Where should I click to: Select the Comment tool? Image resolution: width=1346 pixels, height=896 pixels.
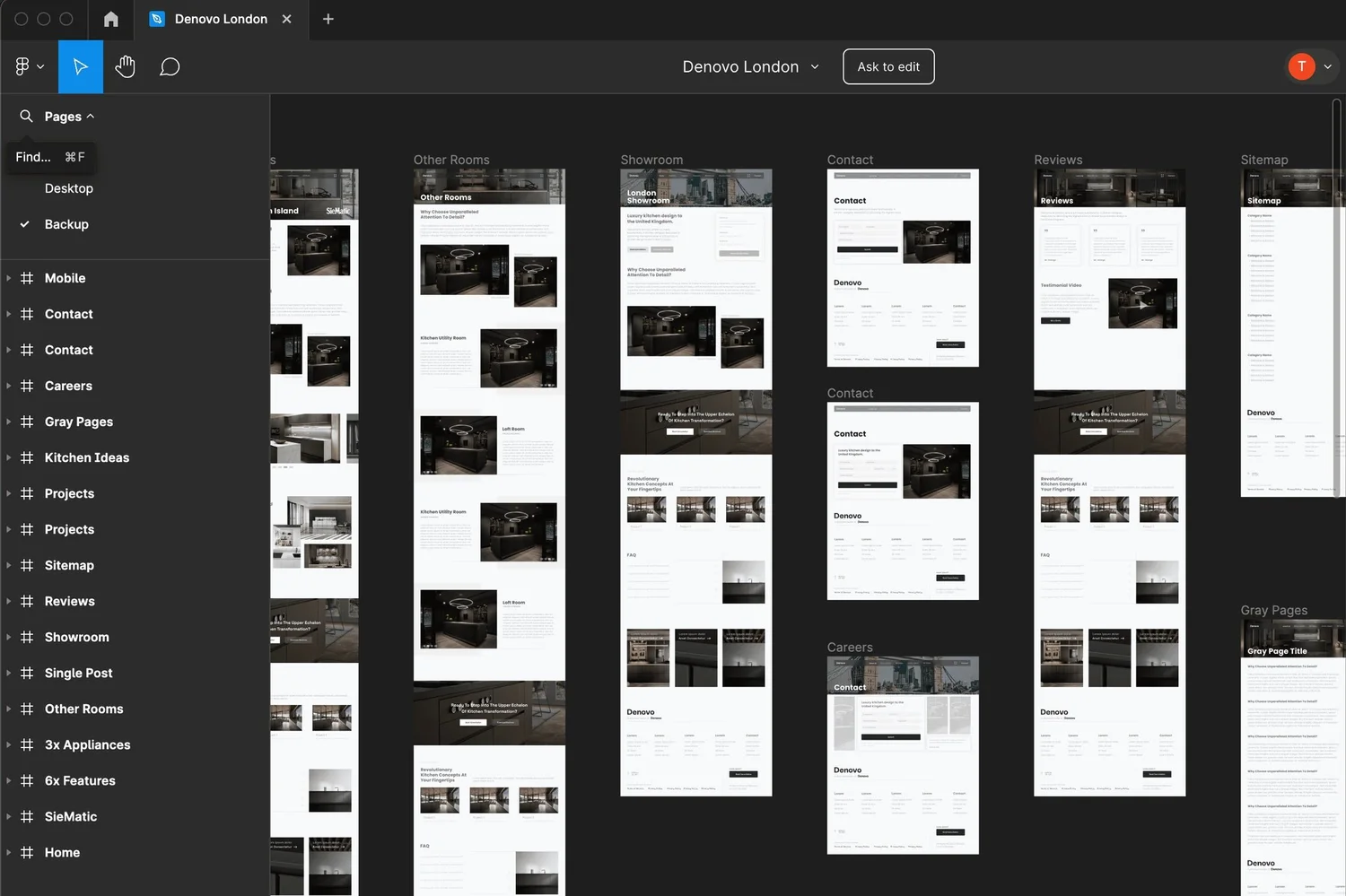[x=170, y=66]
